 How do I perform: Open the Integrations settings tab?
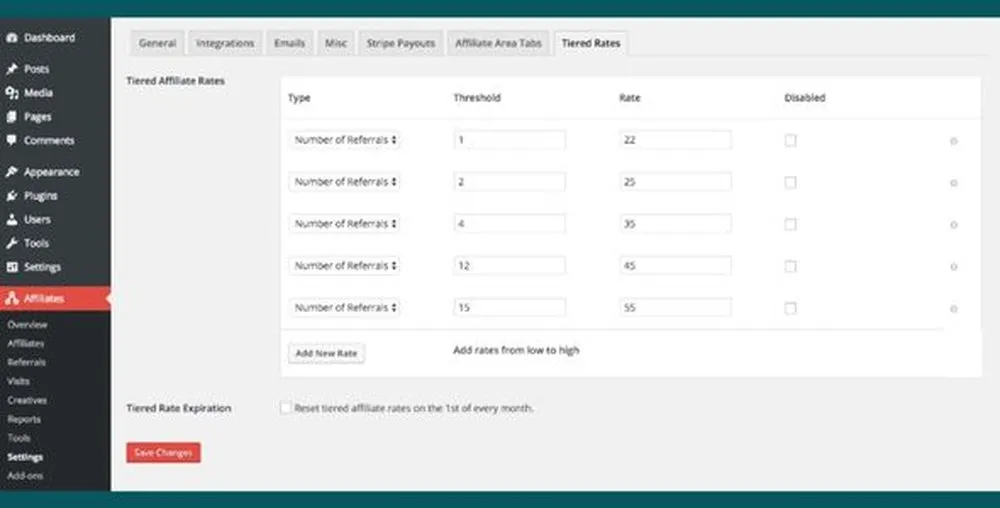tap(225, 44)
